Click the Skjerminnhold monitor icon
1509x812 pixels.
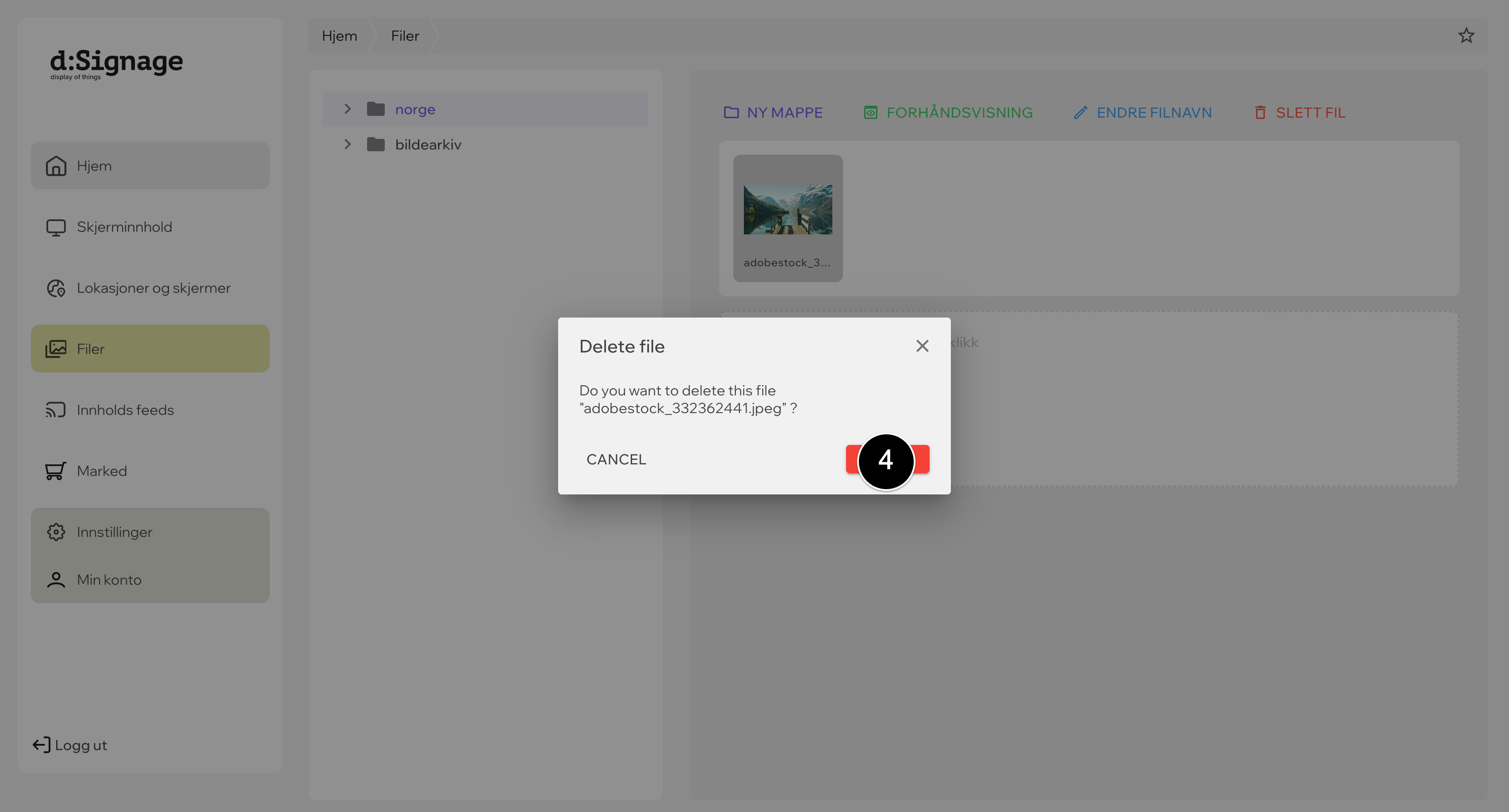(56, 227)
